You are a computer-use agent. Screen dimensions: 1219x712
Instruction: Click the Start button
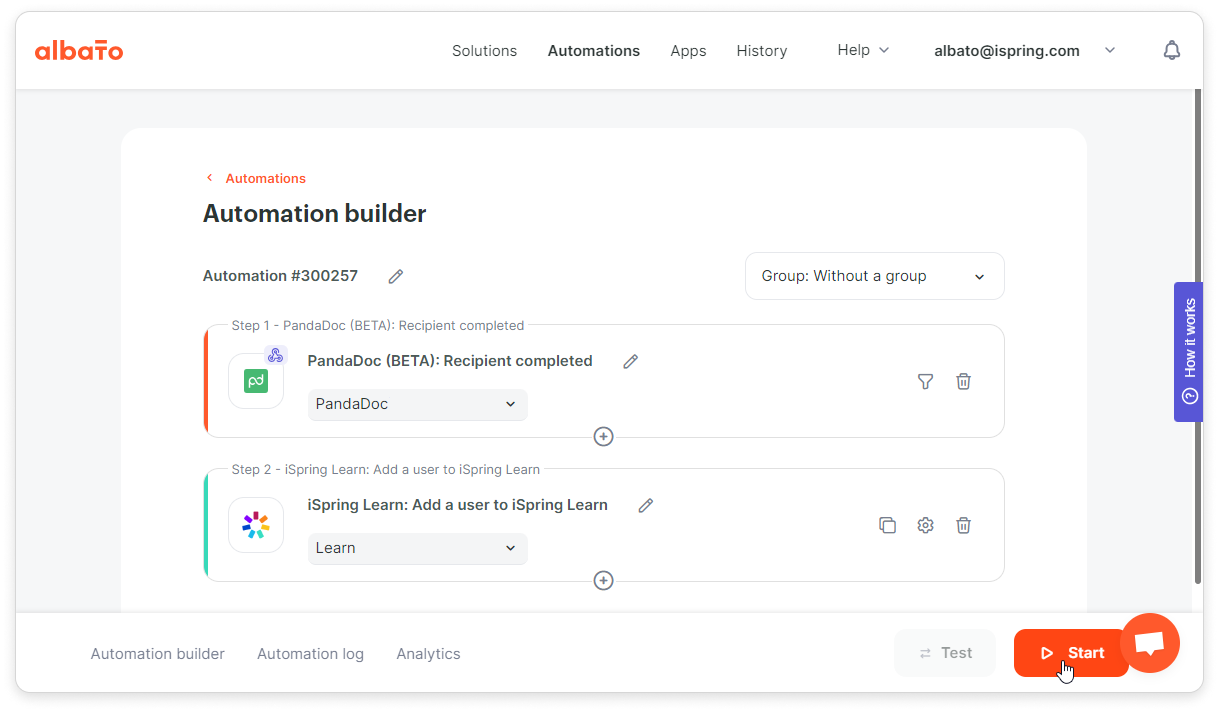pos(1071,653)
